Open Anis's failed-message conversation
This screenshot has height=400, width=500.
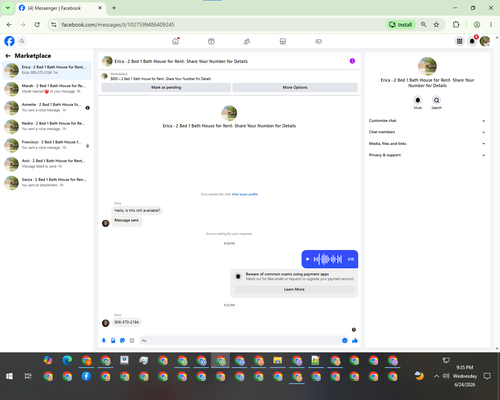(47, 164)
